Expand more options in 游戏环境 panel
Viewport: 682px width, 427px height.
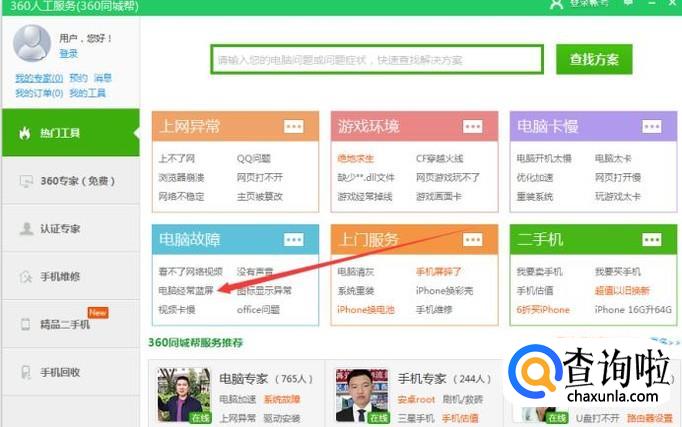472,126
